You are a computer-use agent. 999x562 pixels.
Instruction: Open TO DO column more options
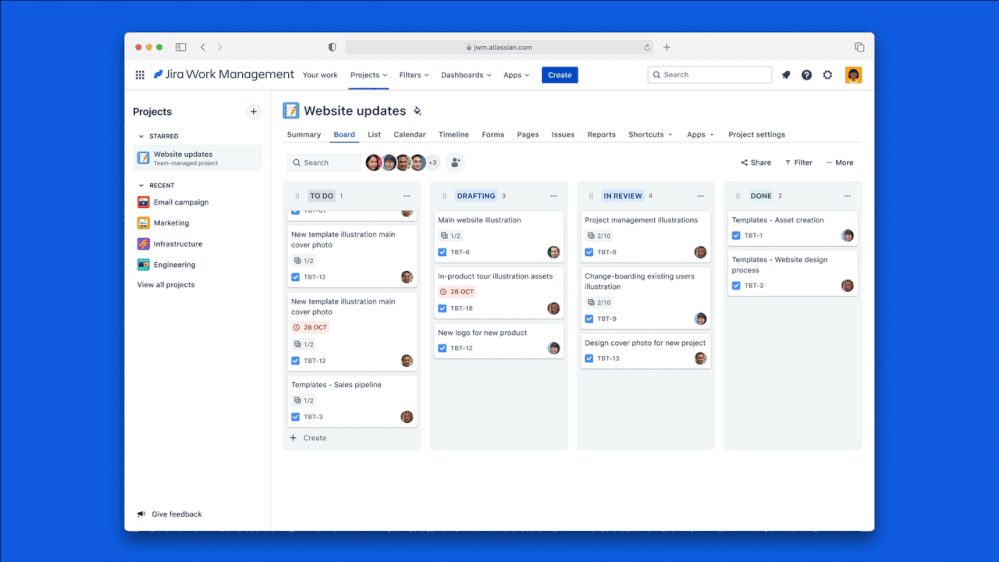pyautogui.click(x=407, y=196)
